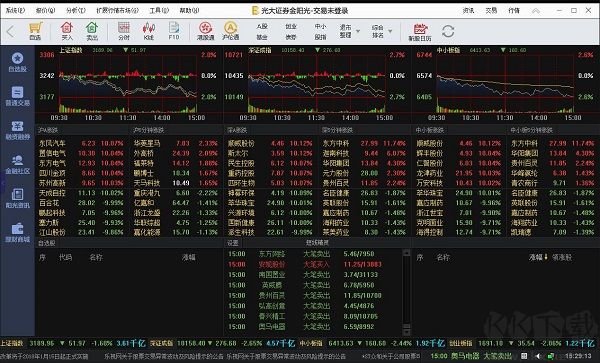Open 金融社区 in the left sidebar

coord(17,164)
